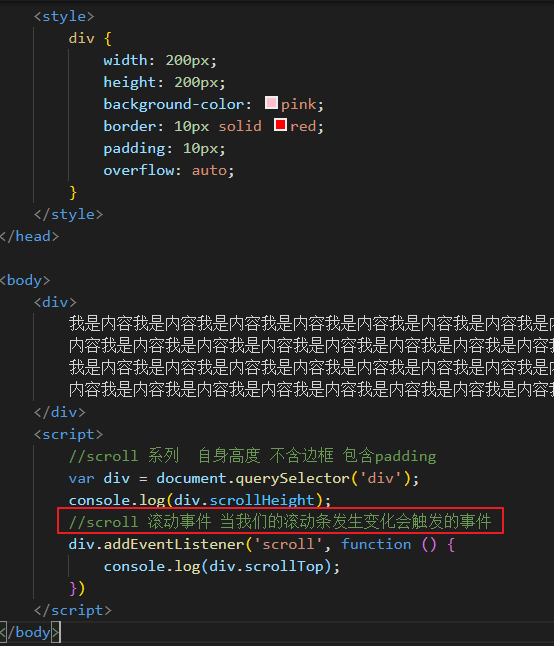Click the closing yellow brace of div rule
The height and width of the screenshot is (646, 554).
coord(73,192)
